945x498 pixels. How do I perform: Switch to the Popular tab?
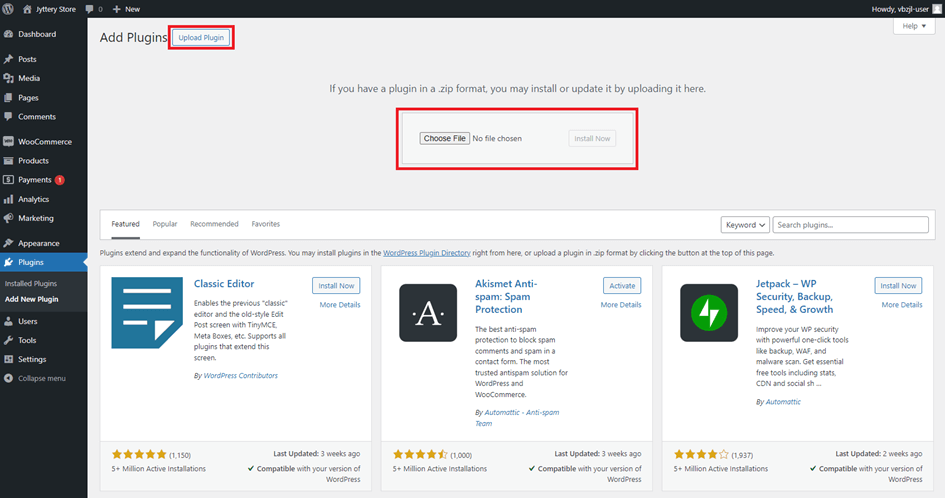165,224
